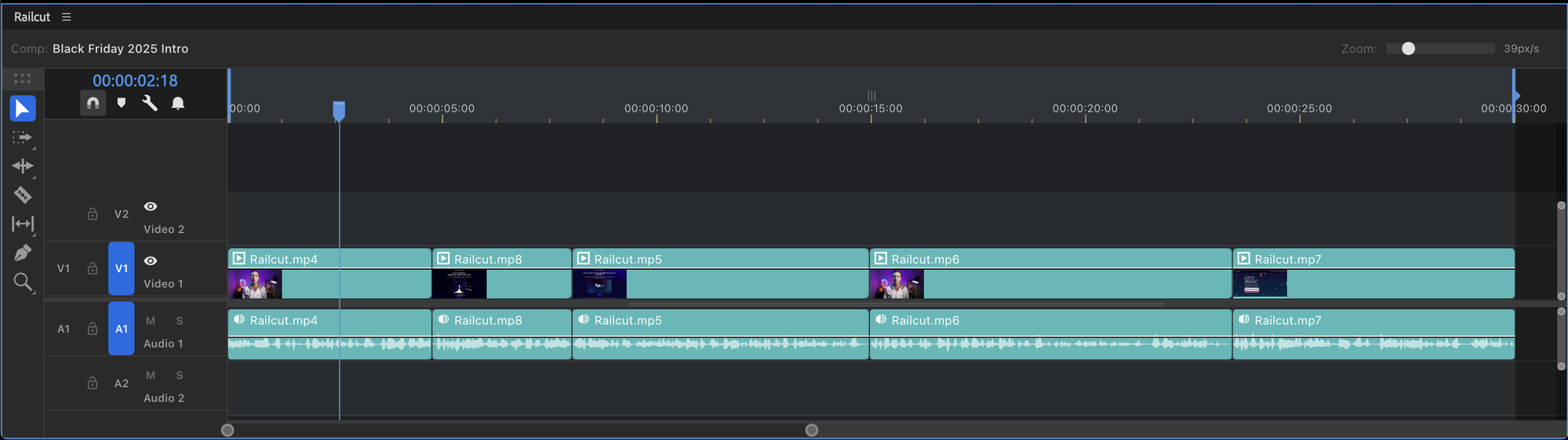Click the A1 source patch label
The image size is (1568, 440).
pyautogui.click(x=64, y=329)
